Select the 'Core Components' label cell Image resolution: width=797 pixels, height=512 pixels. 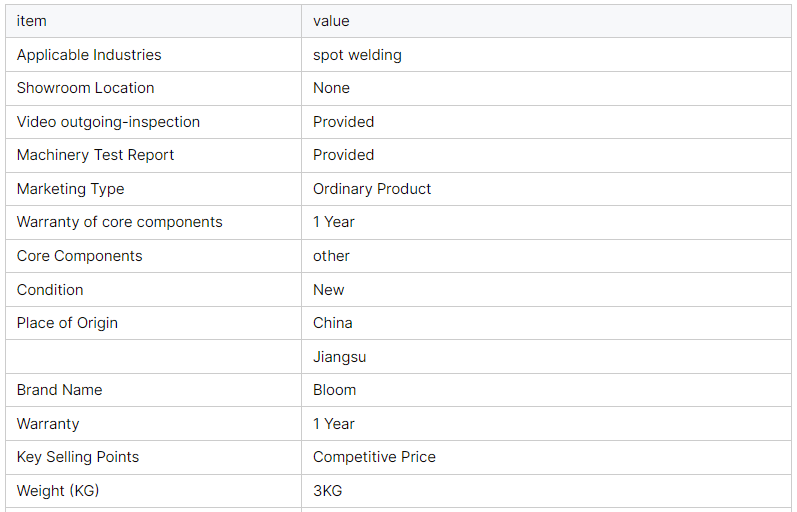(x=79, y=256)
